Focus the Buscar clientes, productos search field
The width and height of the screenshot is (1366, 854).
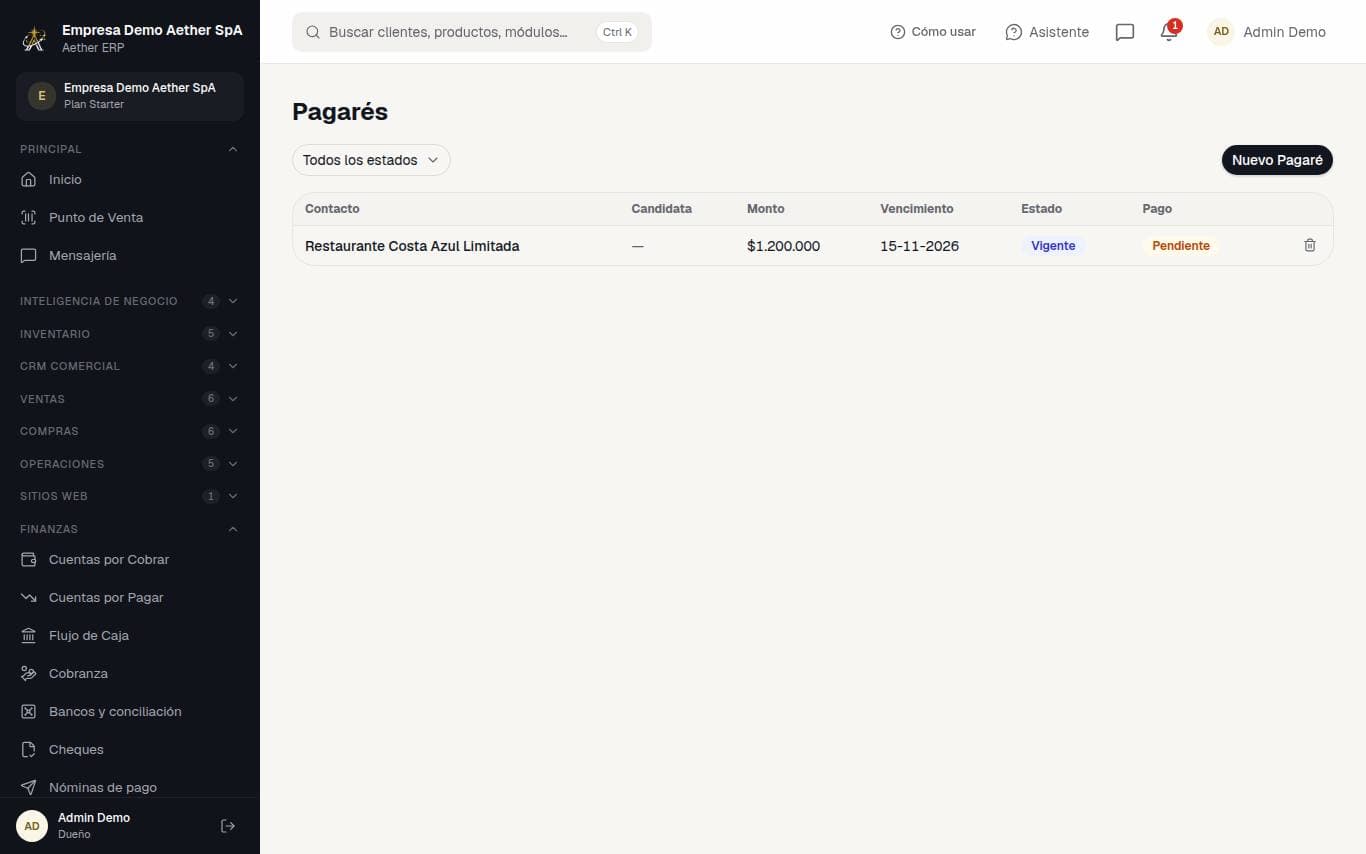tap(472, 32)
